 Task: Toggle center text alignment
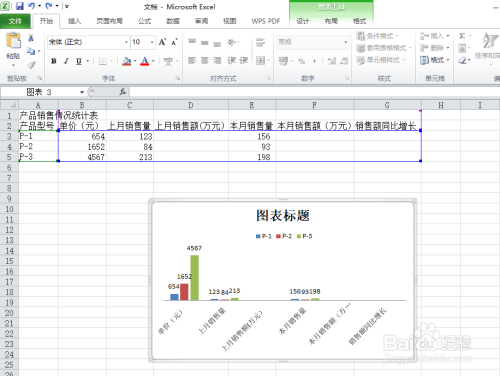pos(205,61)
